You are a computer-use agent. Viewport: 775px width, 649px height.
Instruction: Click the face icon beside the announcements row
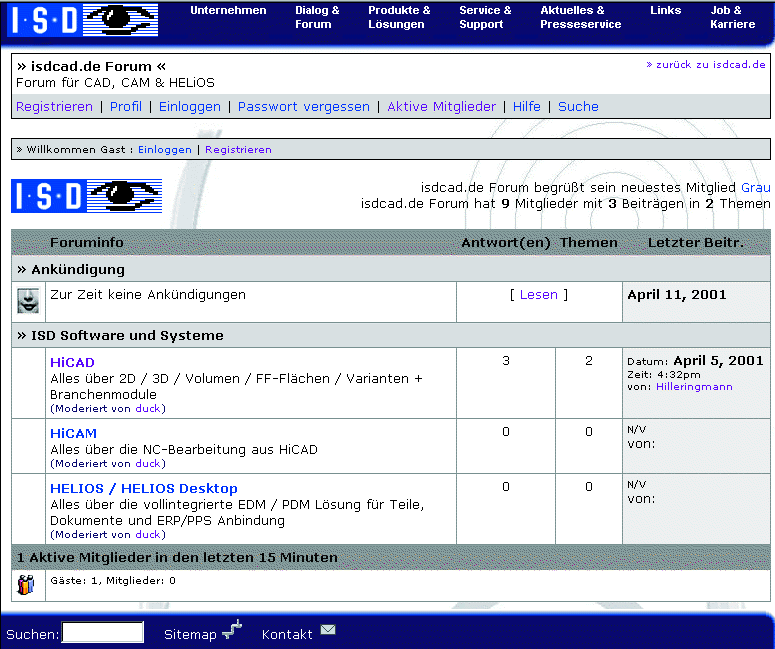tap(28, 301)
